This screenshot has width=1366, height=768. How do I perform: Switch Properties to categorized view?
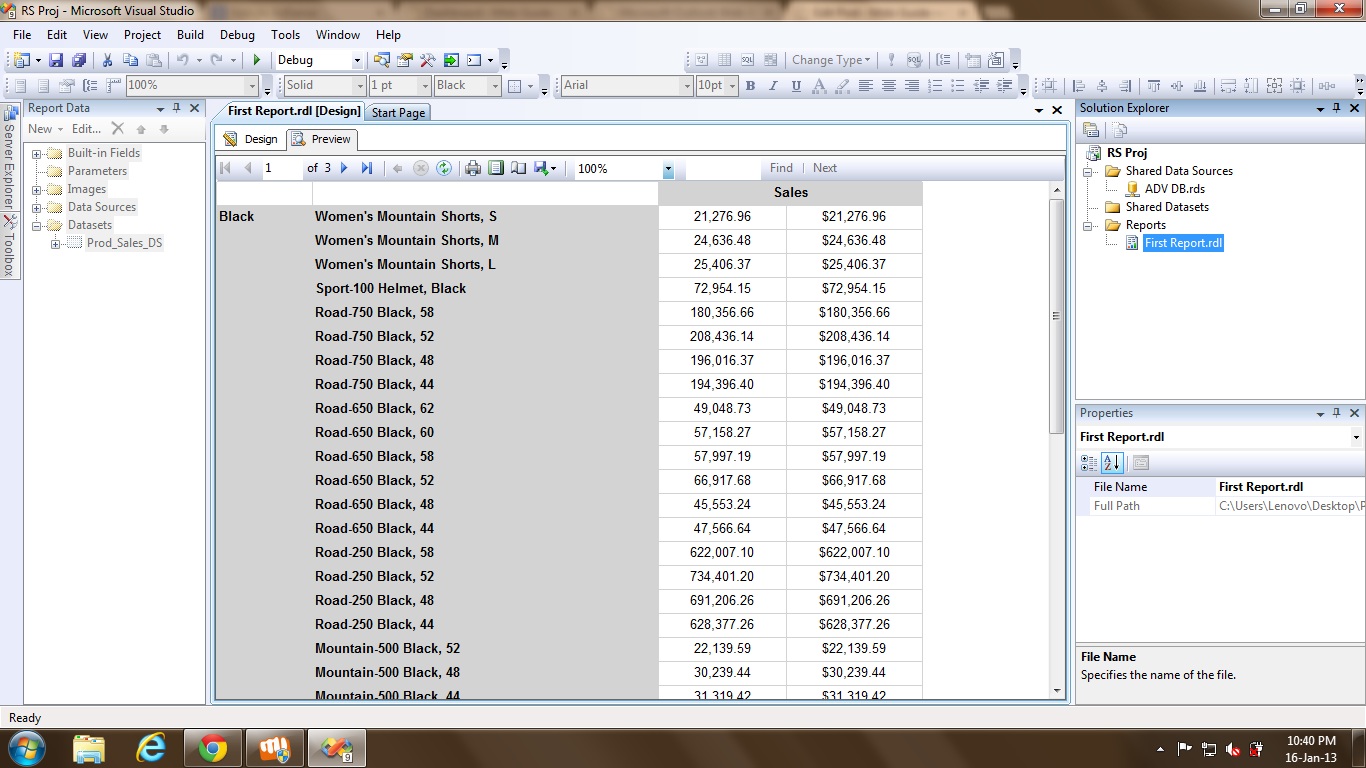point(1089,463)
